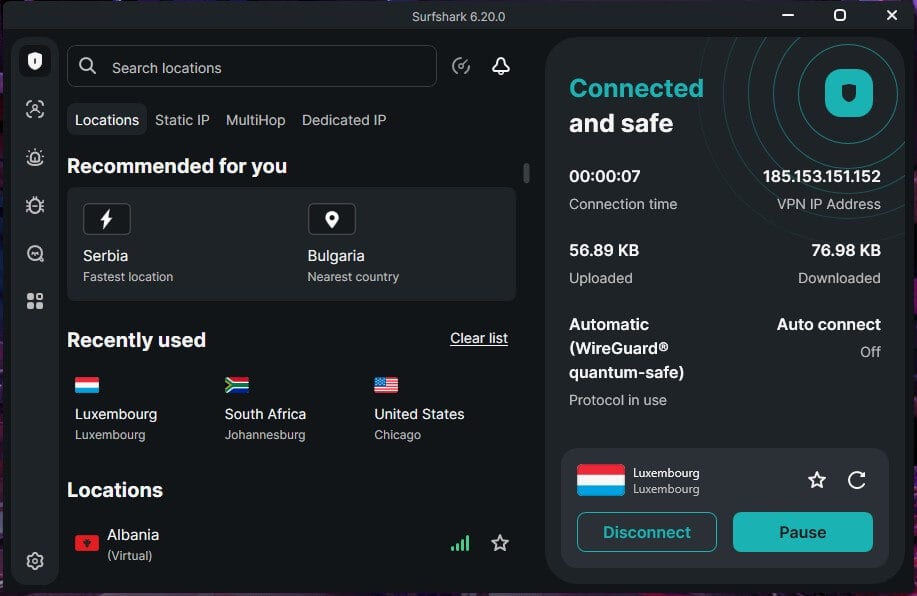Viewport: 917px width, 596px height.
Task: Click the South Africa flag icon
Action: pyautogui.click(x=237, y=385)
